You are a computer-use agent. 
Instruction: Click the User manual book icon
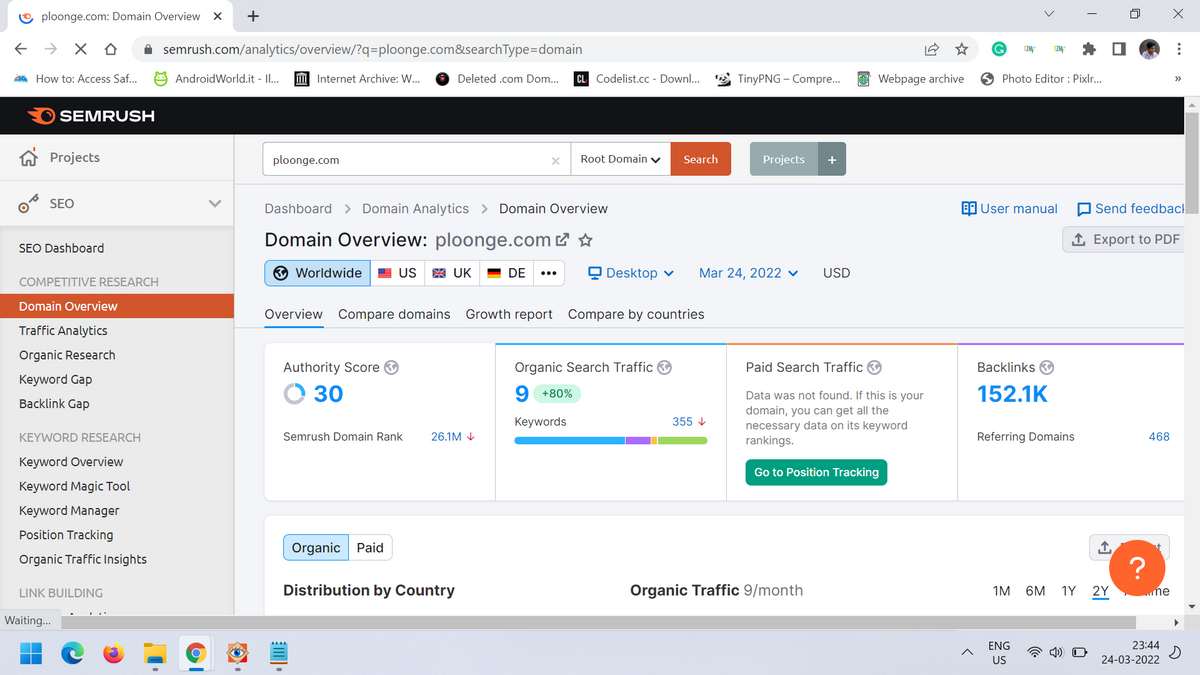tap(968, 208)
